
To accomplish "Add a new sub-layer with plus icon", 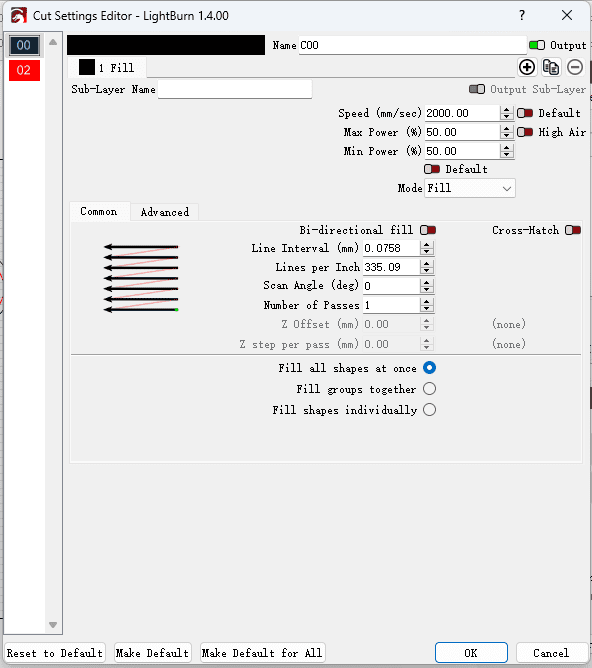I will [527, 67].
